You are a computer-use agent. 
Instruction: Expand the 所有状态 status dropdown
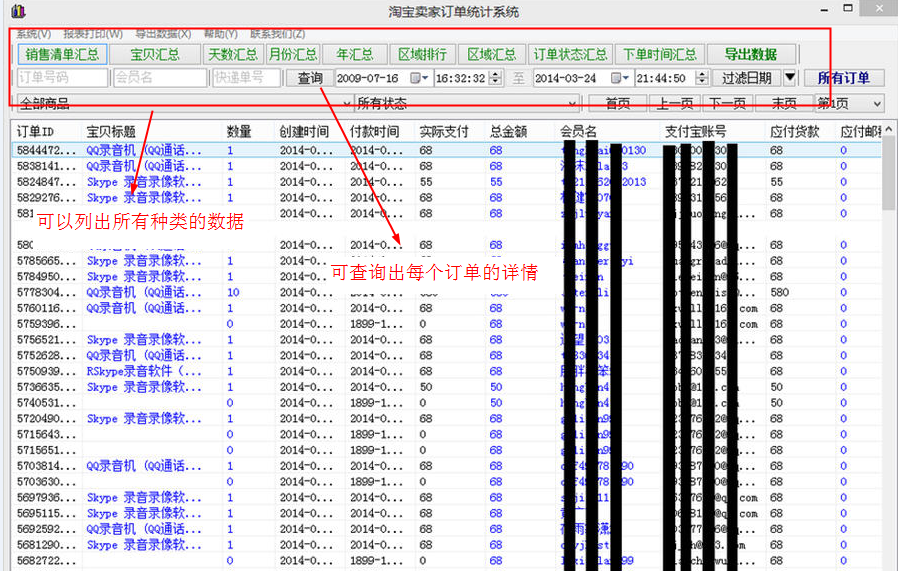click(572, 104)
